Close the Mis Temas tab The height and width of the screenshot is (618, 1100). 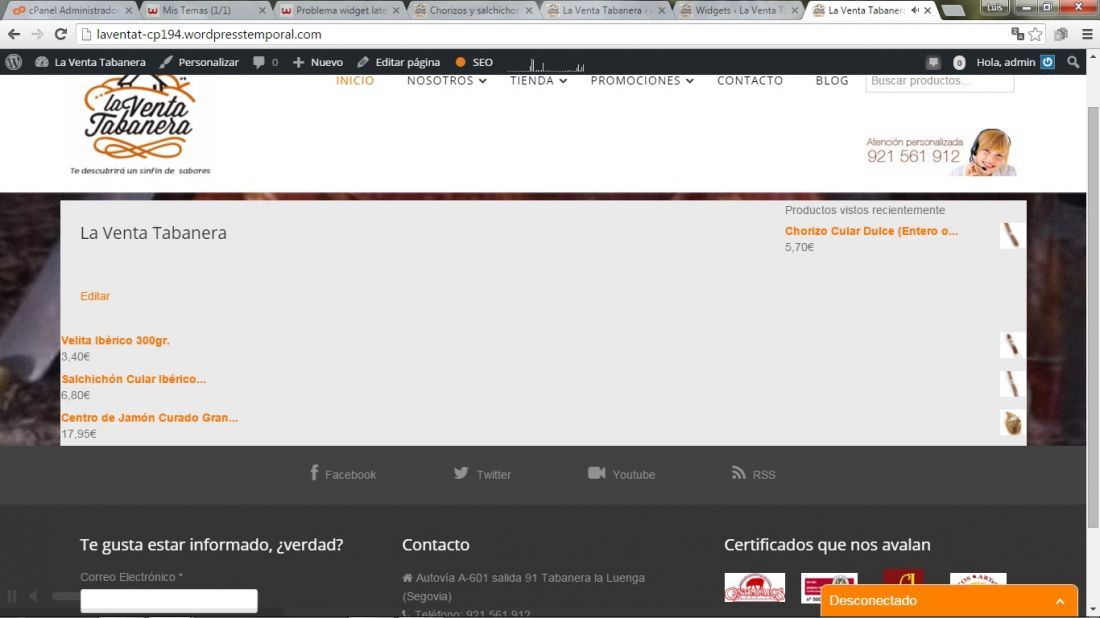click(x=262, y=11)
